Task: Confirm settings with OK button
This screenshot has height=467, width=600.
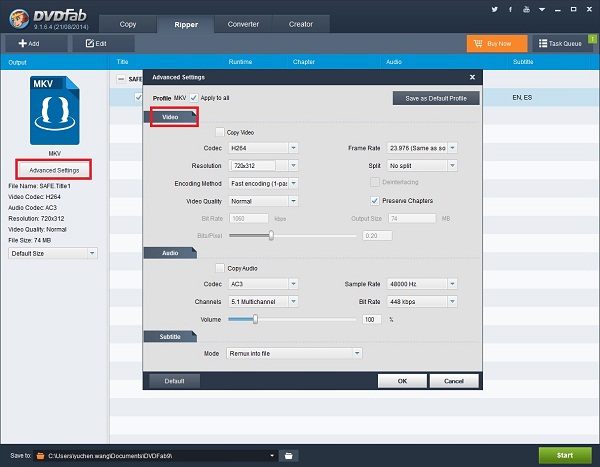Action: pos(402,381)
